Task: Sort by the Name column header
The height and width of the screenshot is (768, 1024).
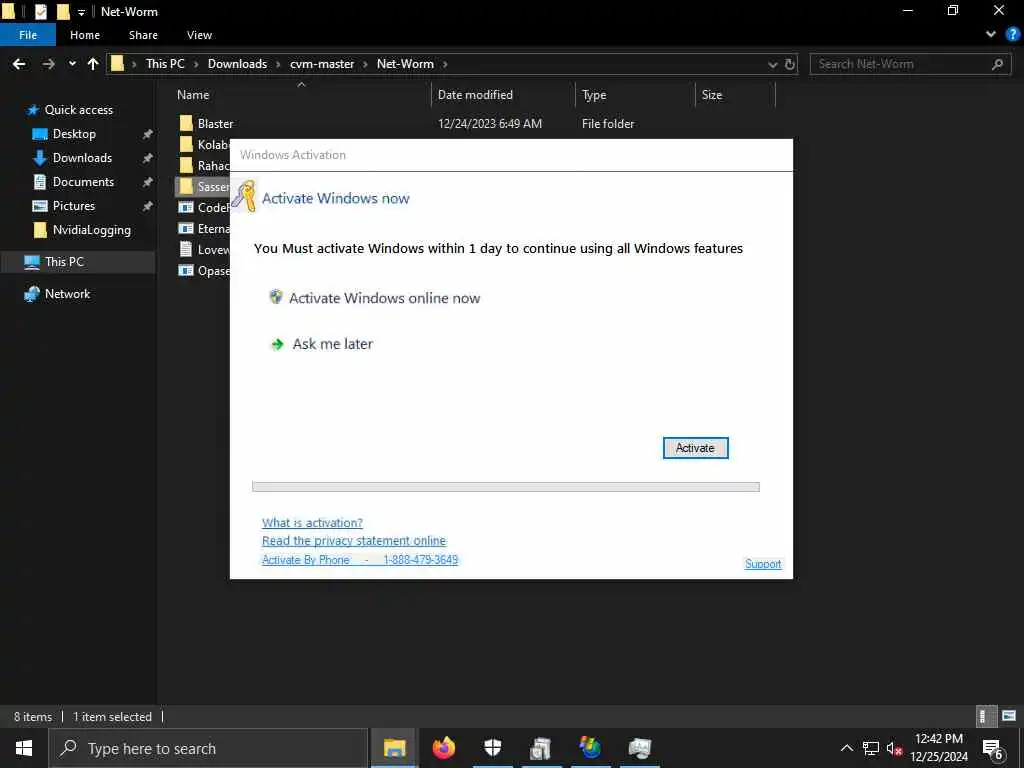Action: [x=193, y=95]
